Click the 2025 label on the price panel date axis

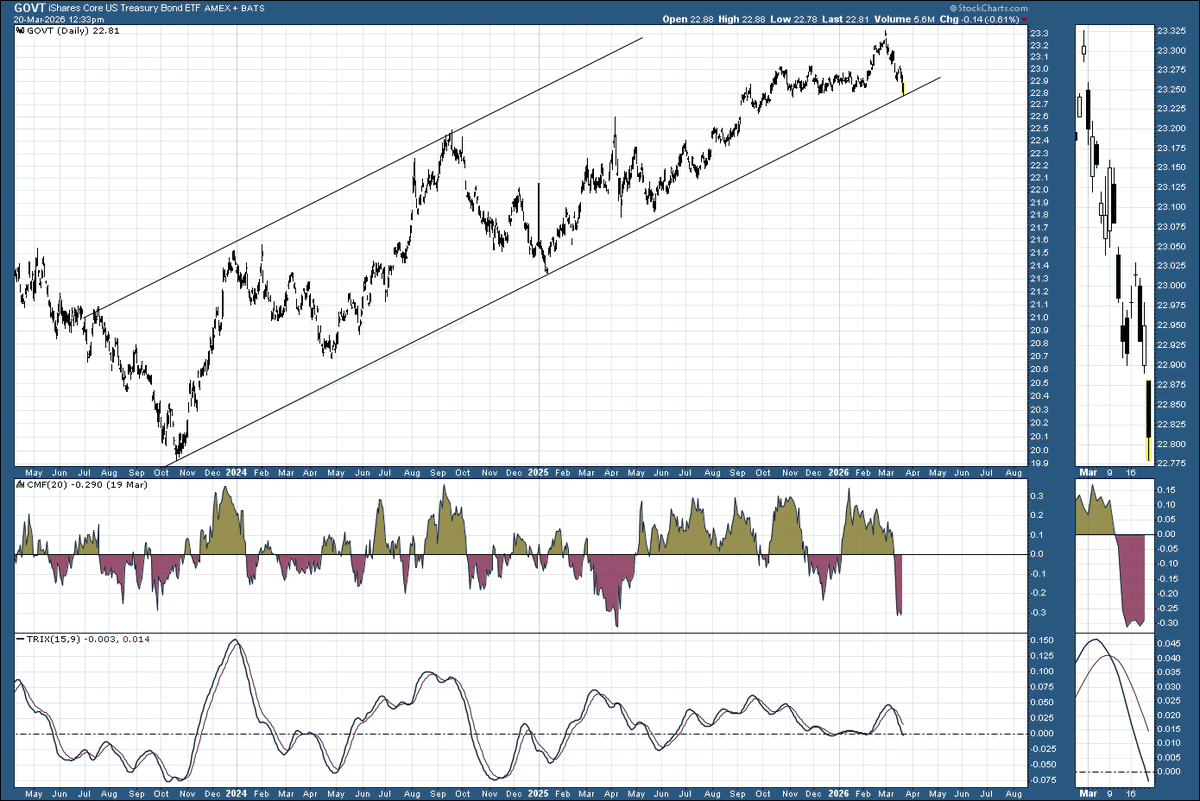[x=540, y=471]
